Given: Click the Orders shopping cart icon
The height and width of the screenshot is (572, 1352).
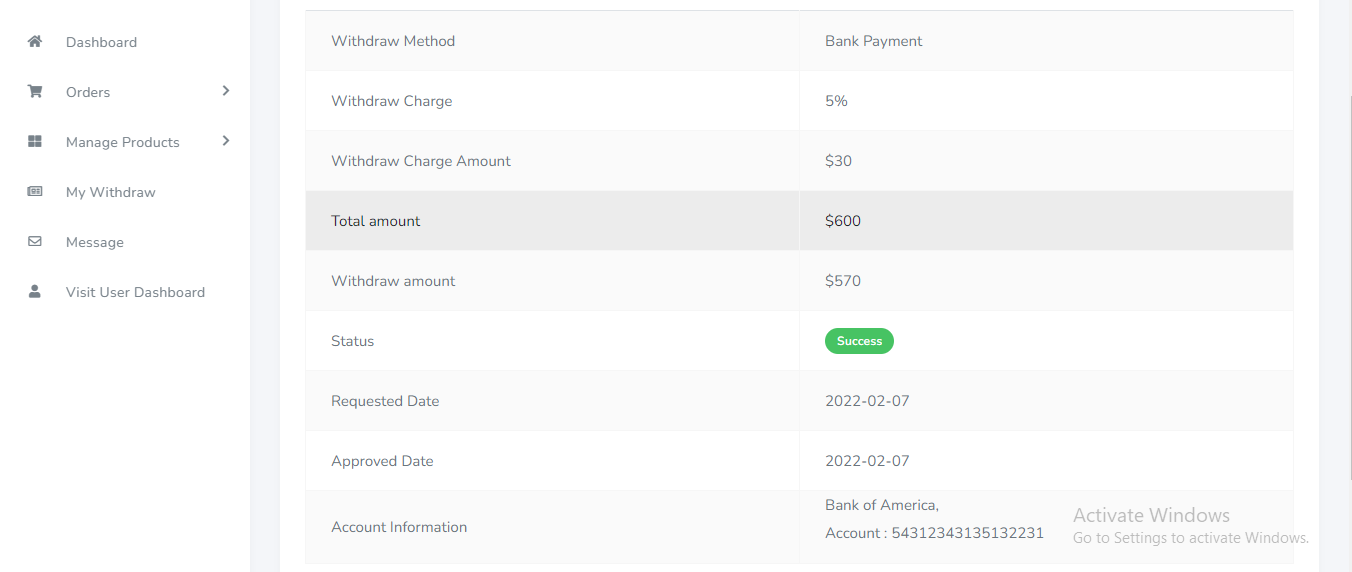Looking at the screenshot, I should (x=35, y=92).
